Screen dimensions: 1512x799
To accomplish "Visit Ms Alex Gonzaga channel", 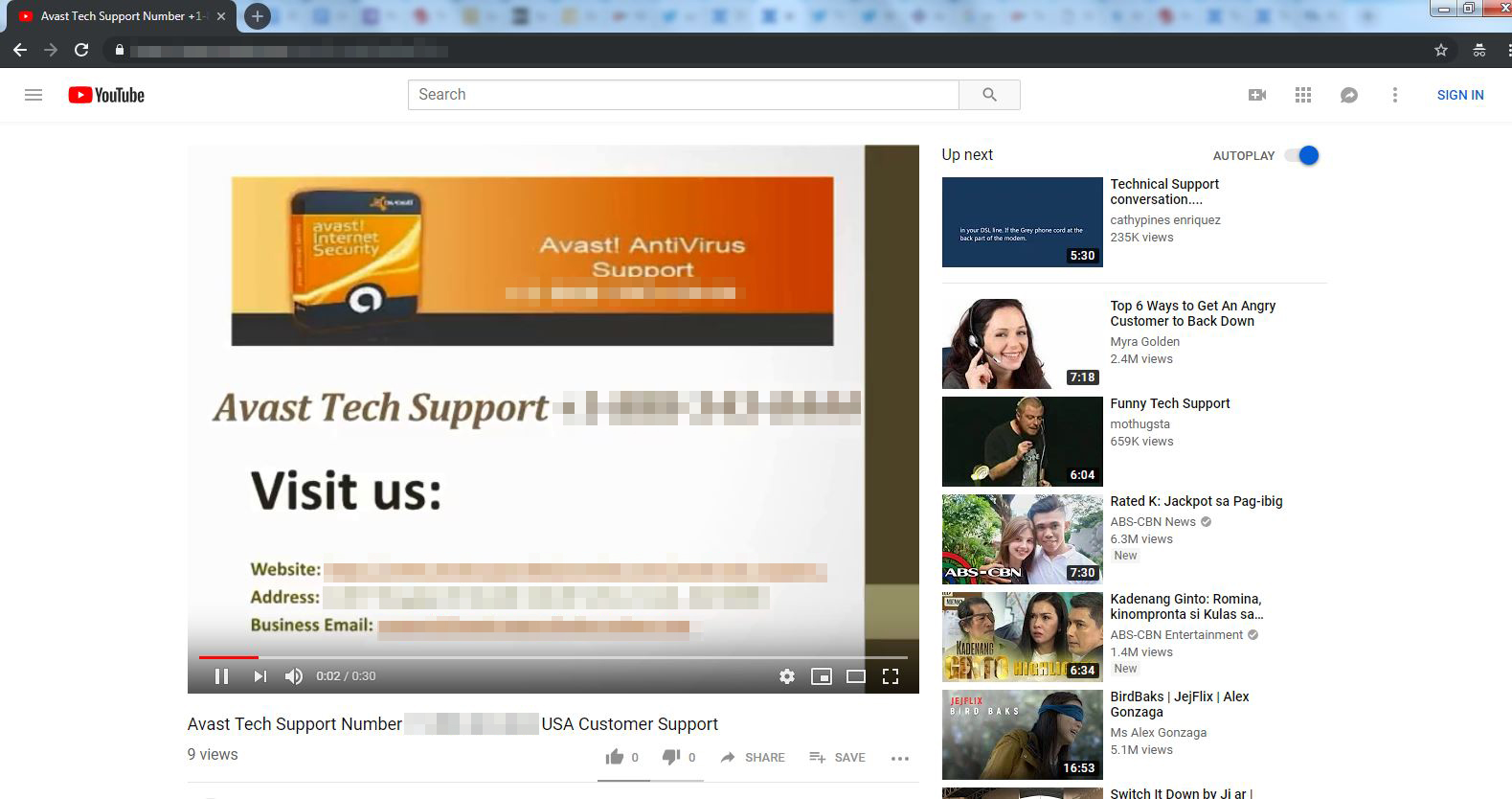I will [1159, 733].
